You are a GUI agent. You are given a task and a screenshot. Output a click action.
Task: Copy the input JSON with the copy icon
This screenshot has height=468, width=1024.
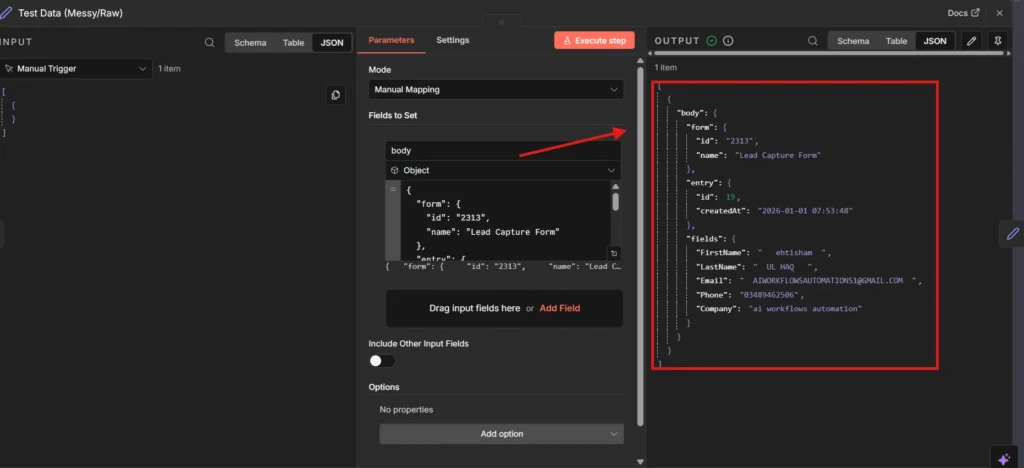(336, 95)
